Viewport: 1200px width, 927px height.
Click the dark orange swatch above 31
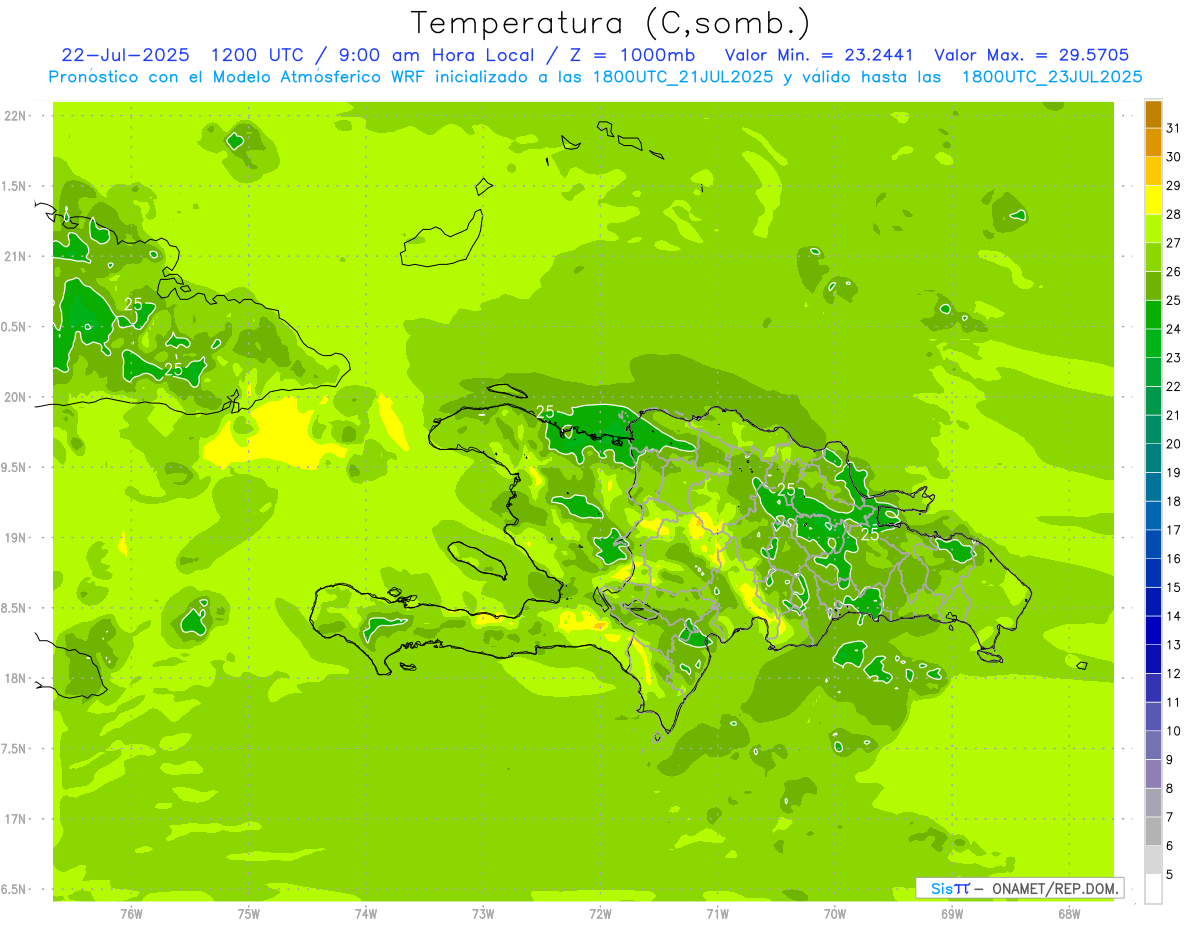(x=1153, y=114)
